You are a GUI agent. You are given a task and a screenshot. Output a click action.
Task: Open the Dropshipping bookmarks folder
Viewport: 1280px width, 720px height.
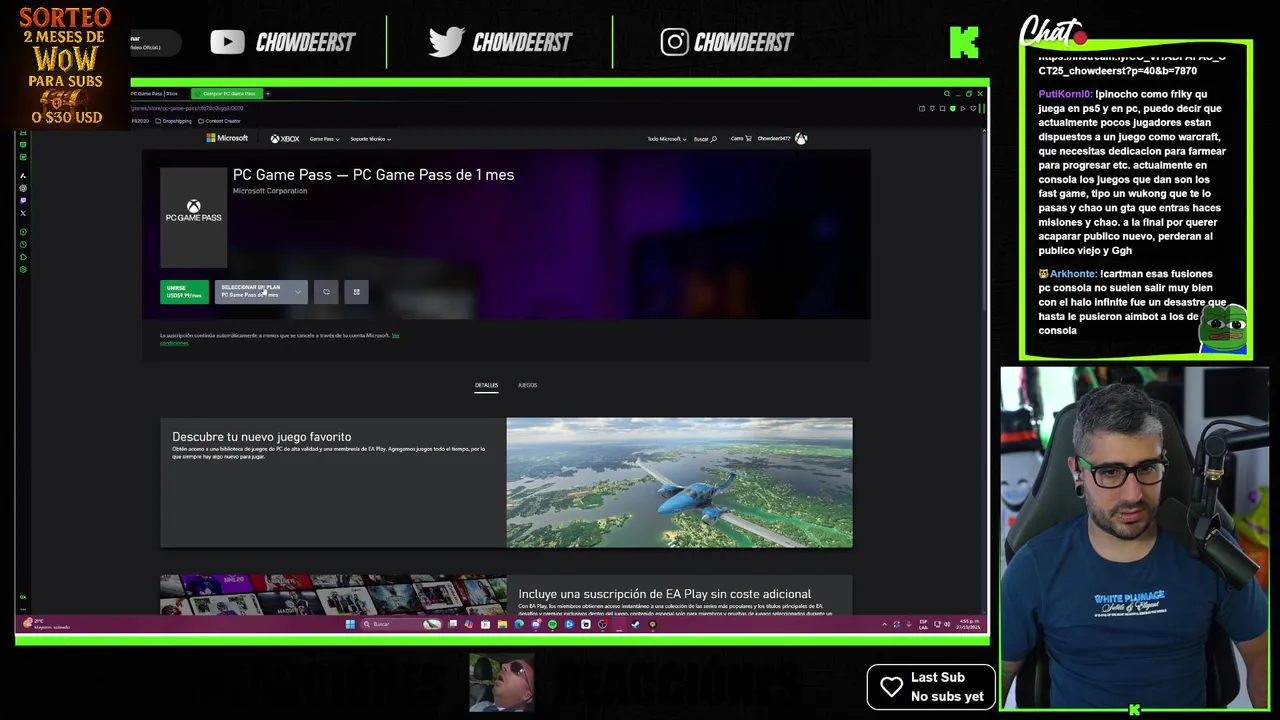click(x=174, y=121)
